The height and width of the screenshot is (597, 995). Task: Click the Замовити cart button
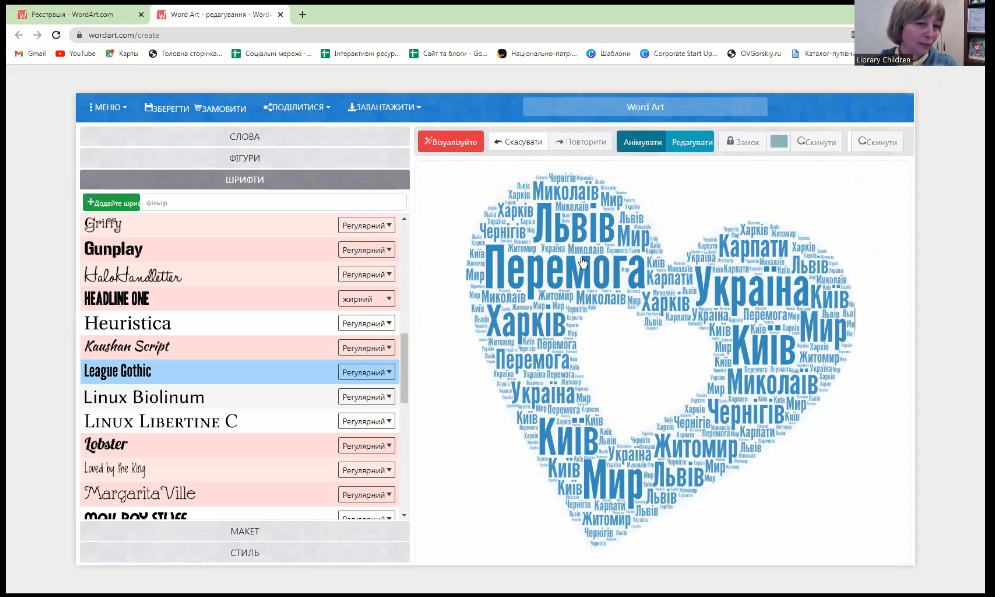pos(220,108)
